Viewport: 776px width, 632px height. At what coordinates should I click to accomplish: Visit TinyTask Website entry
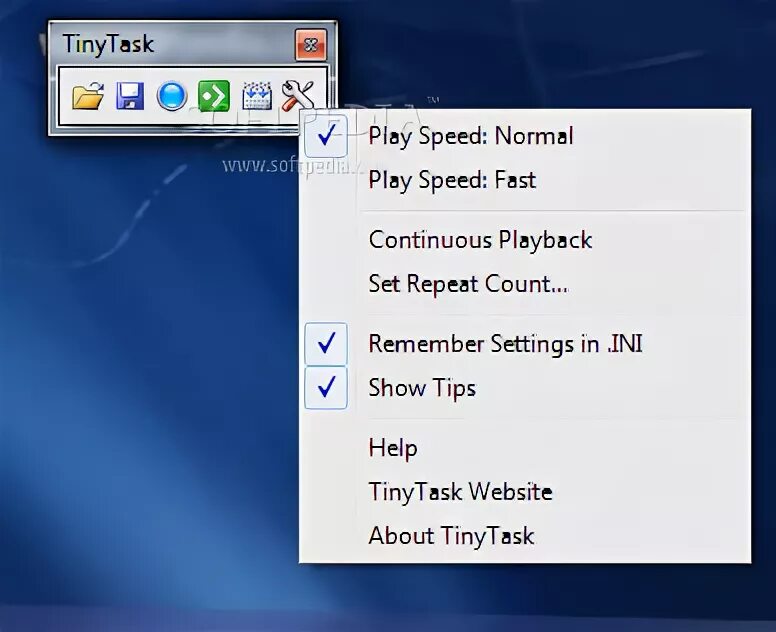click(525, 491)
